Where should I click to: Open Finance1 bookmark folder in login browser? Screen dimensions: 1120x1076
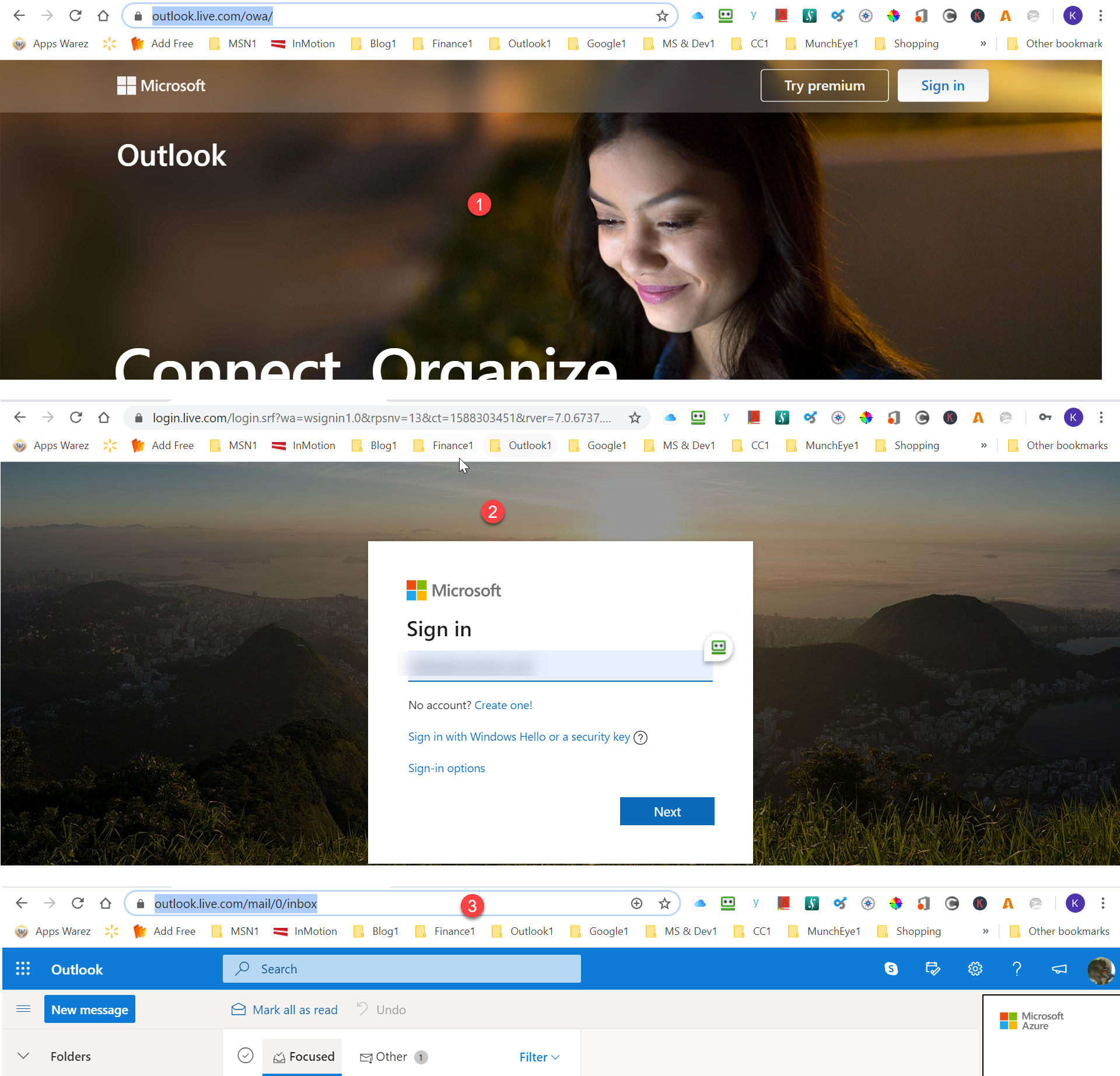443,446
